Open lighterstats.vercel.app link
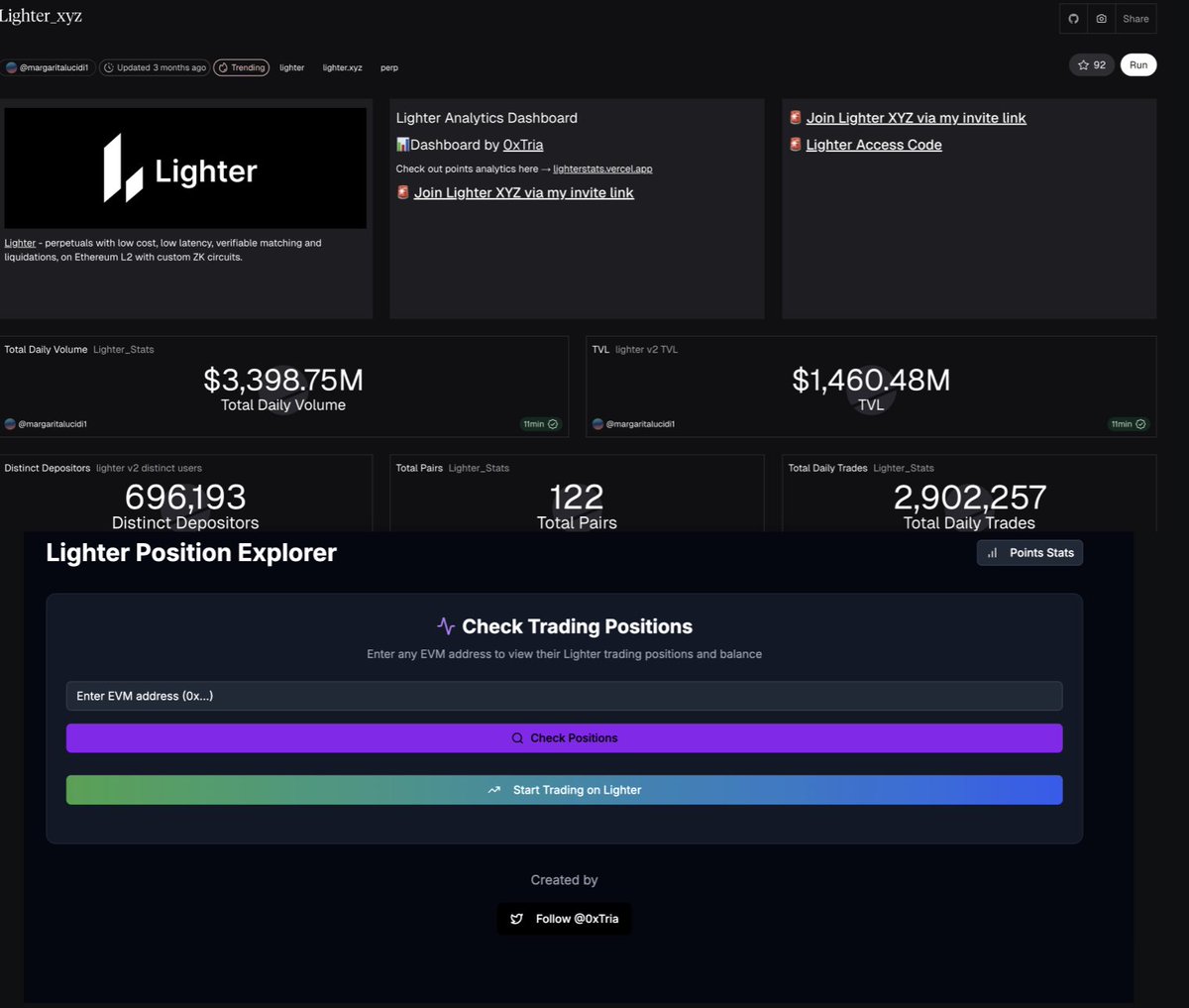The width and height of the screenshot is (1189, 1008). [x=602, y=168]
